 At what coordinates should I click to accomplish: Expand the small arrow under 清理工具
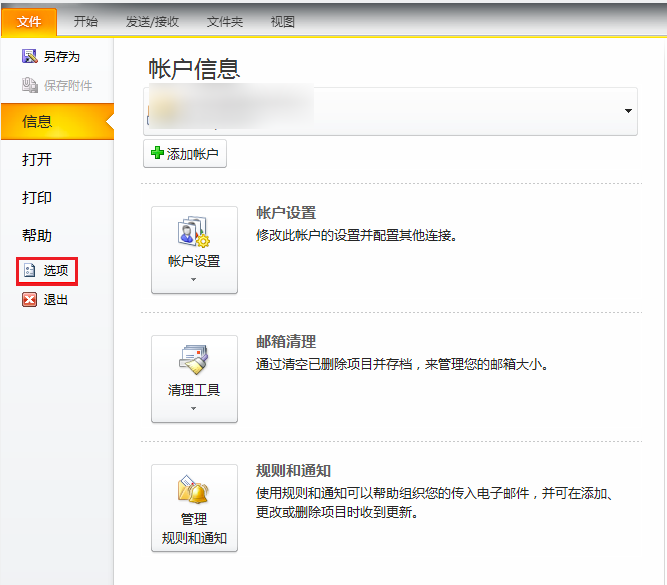point(194,408)
